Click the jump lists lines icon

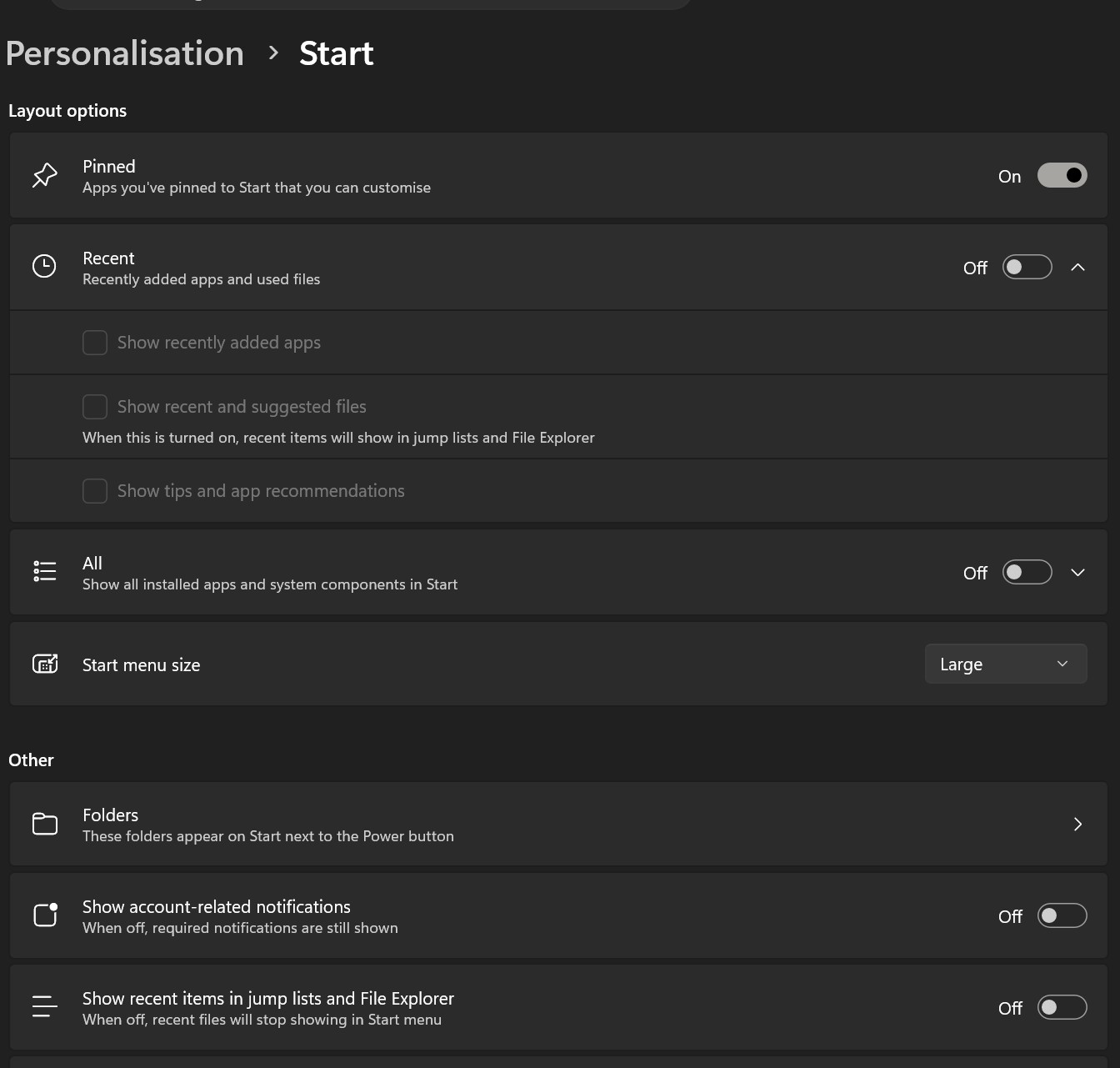[44, 1006]
